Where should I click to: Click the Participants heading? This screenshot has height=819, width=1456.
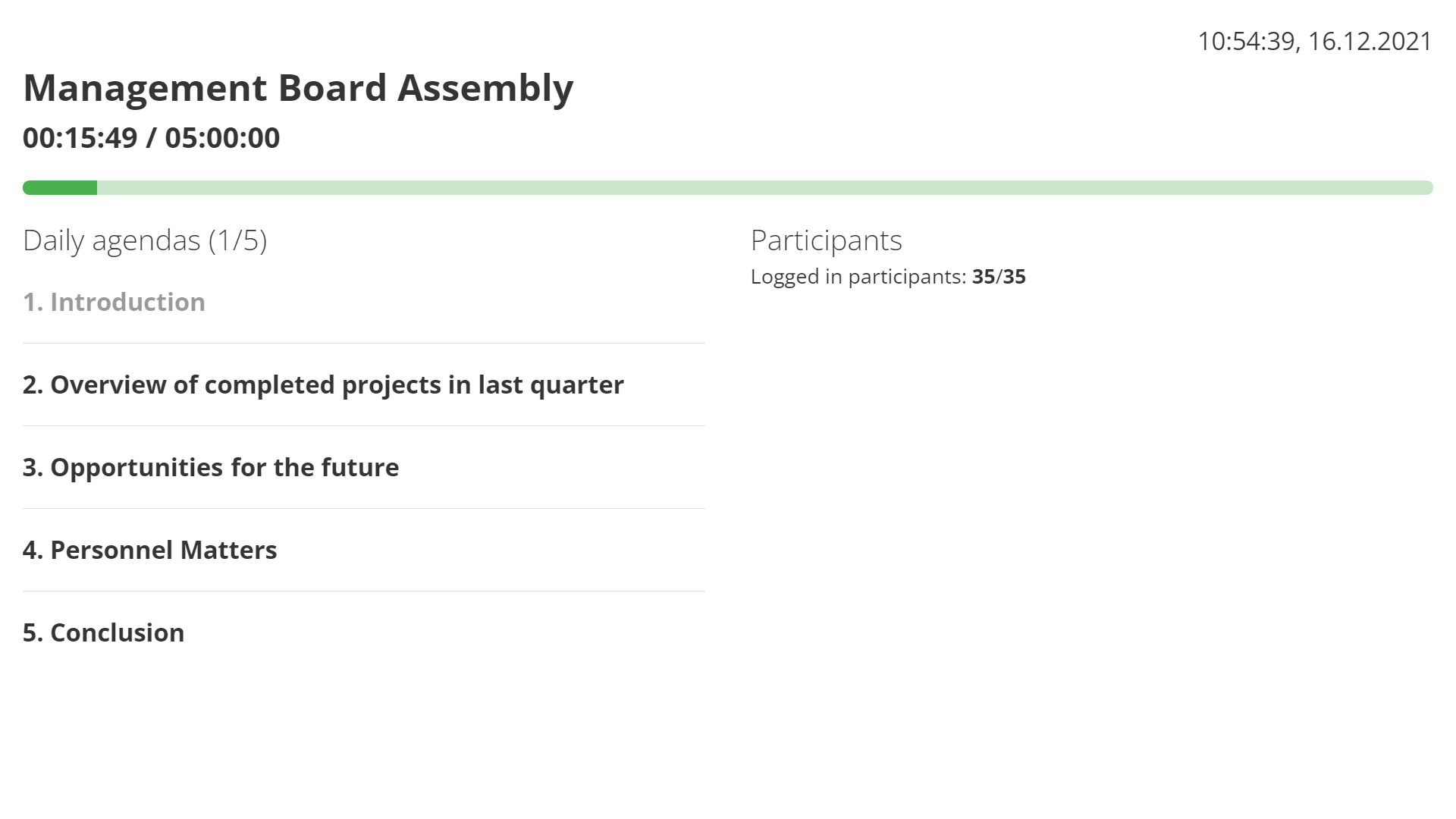[x=827, y=240]
